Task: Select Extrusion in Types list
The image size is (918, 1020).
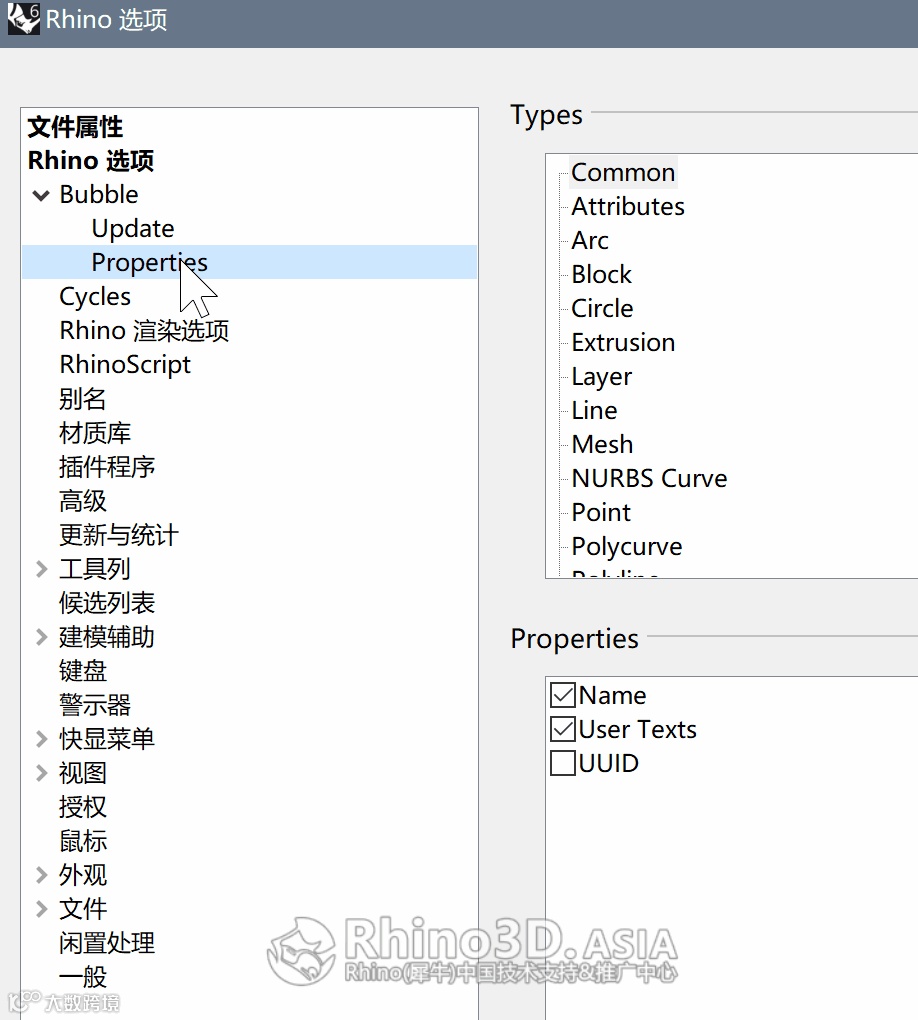Action: click(x=623, y=342)
